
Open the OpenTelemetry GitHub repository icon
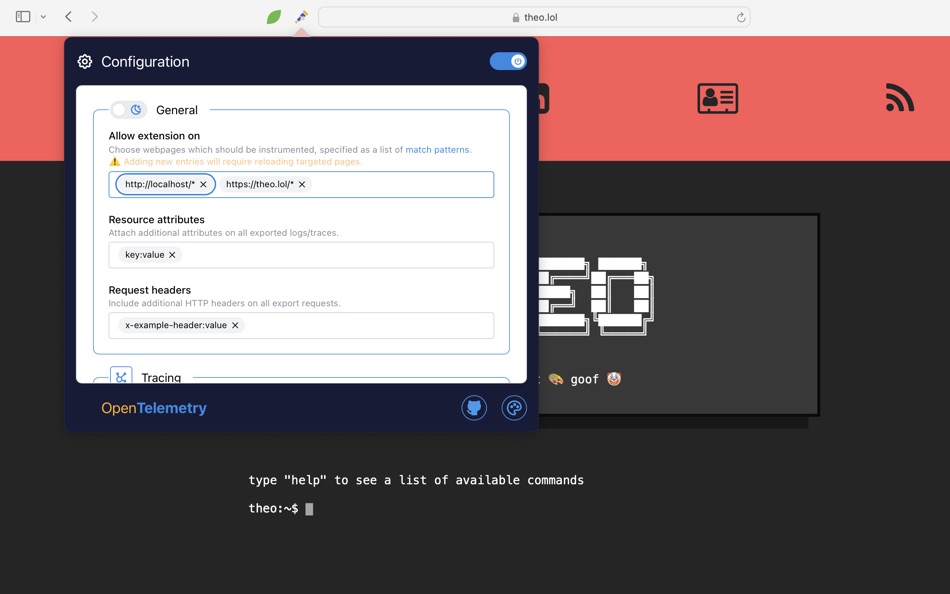coord(474,407)
